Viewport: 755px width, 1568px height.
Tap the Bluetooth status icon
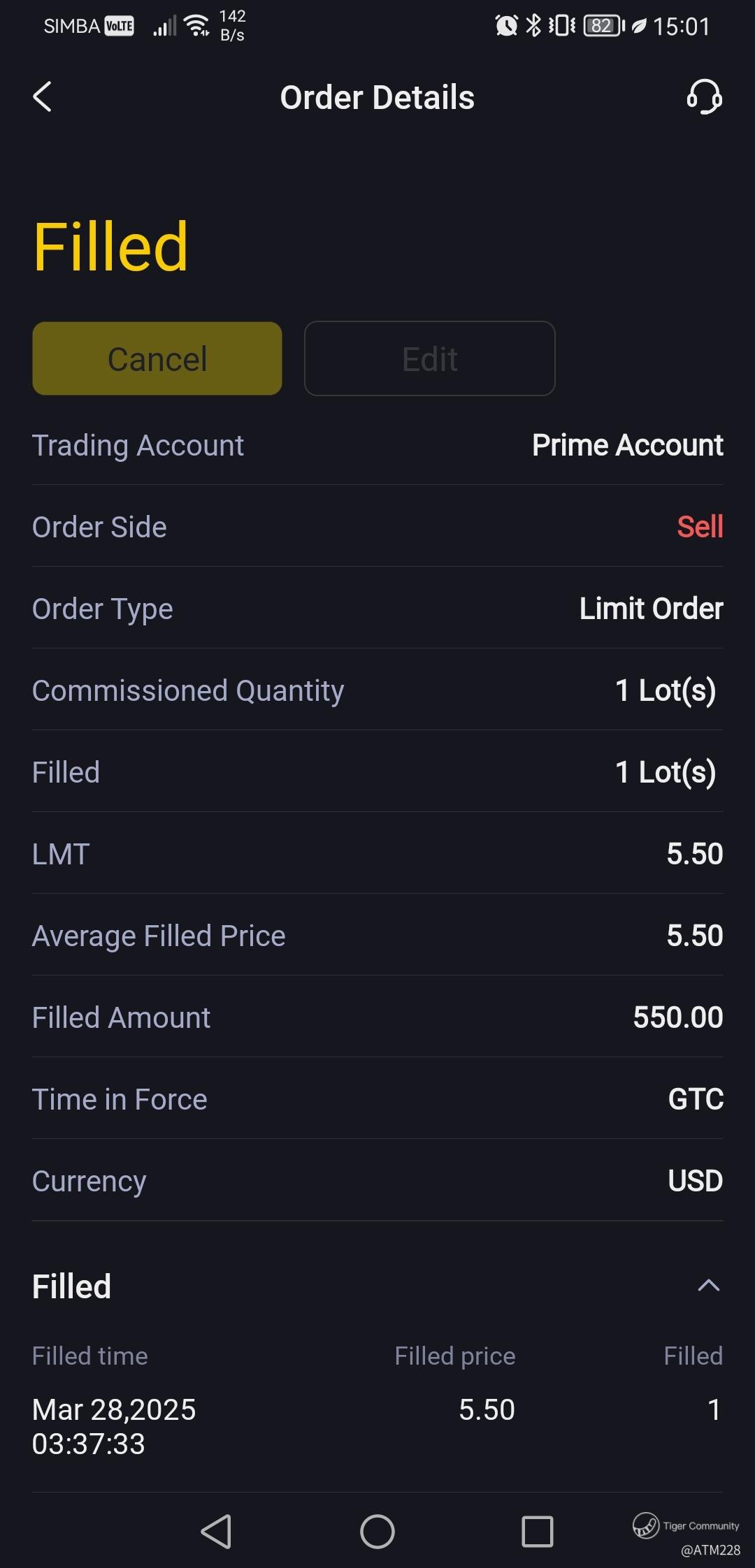coord(533,26)
